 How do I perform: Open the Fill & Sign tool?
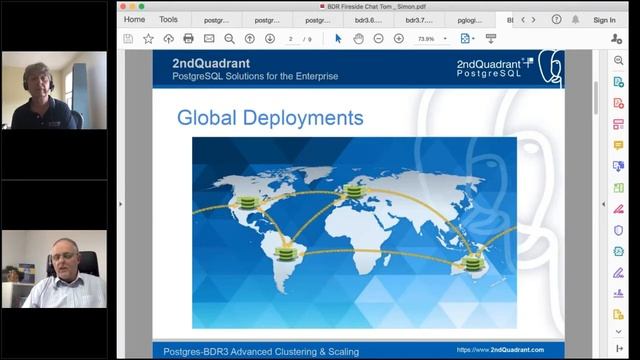pos(618,273)
